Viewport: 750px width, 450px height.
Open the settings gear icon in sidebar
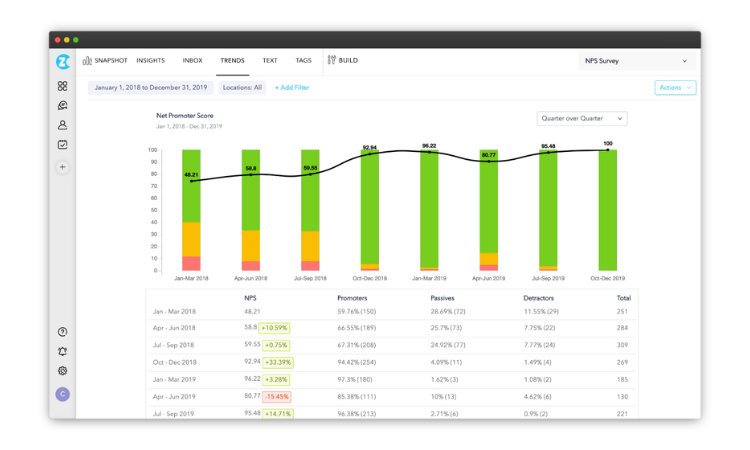point(63,371)
